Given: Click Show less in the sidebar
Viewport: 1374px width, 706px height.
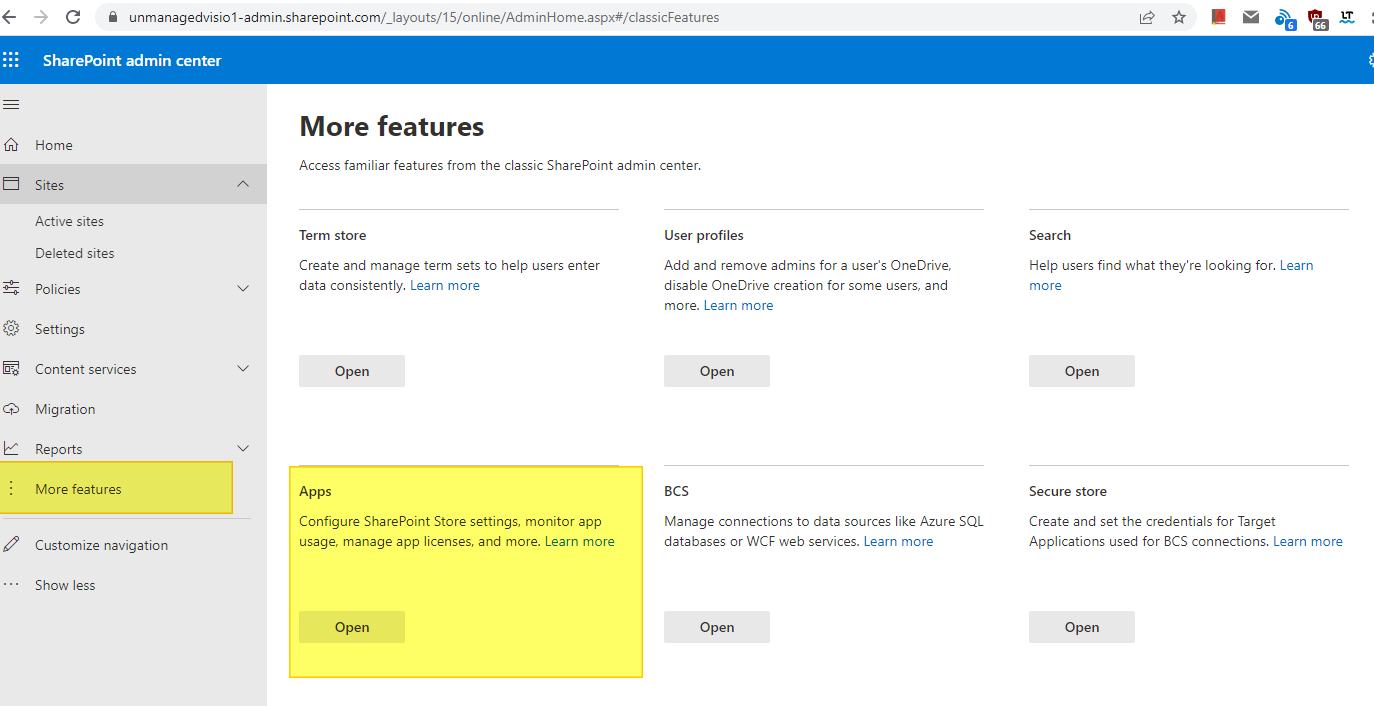Looking at the screenshot, I should [65, 585].
